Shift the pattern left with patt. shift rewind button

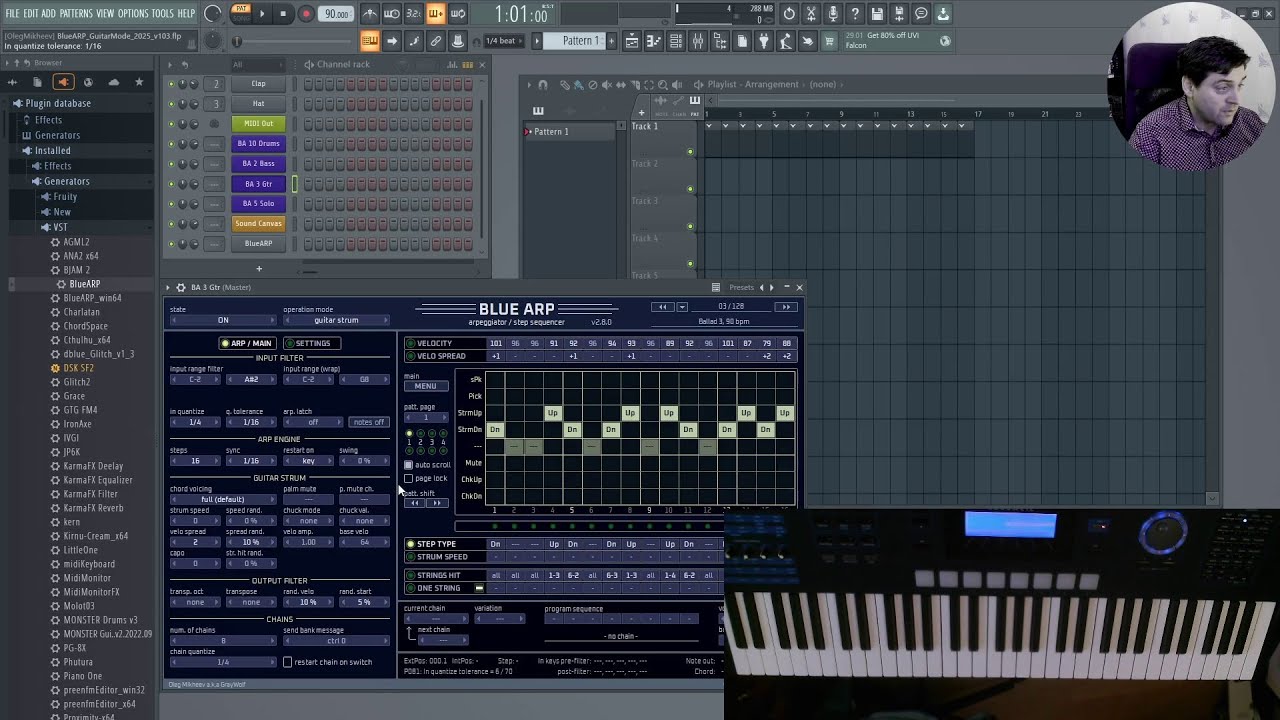point(414,503)
